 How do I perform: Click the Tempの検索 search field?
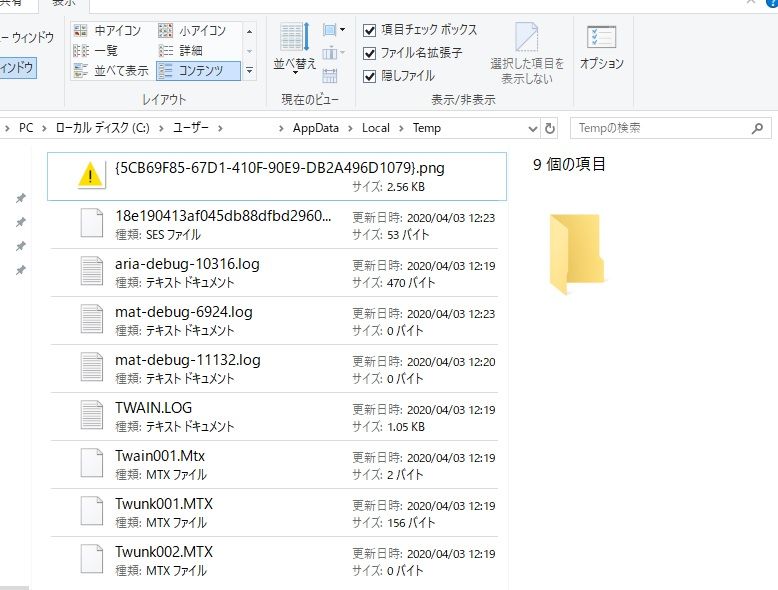pos(660,128)
